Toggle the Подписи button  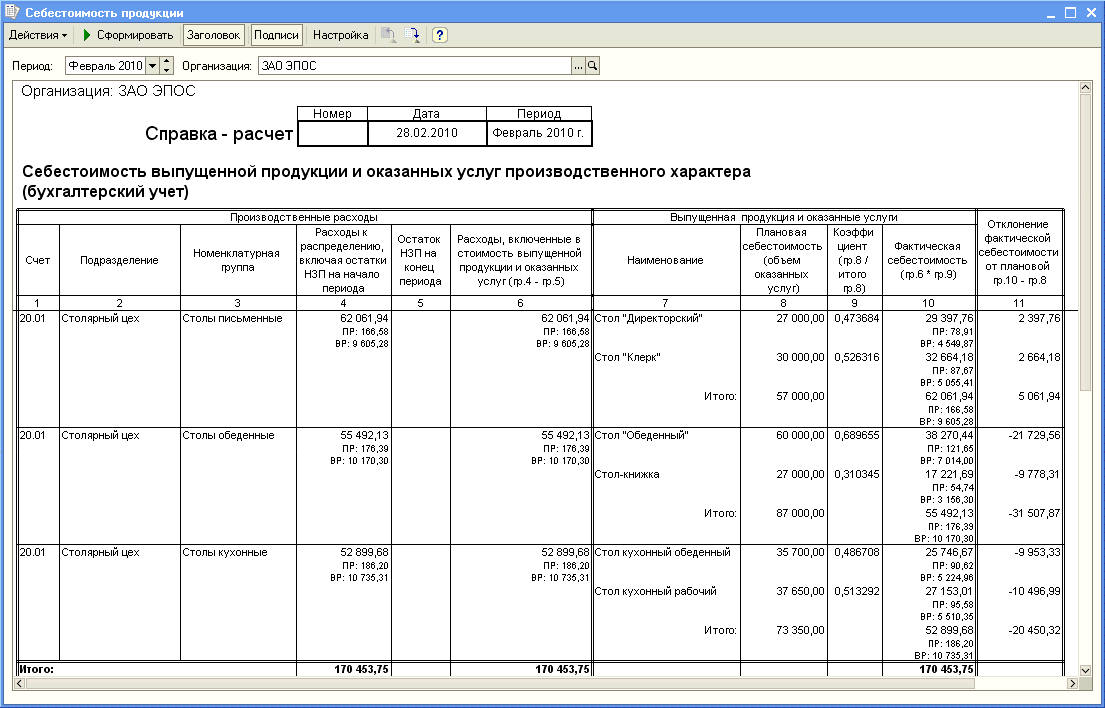[276, 35]
